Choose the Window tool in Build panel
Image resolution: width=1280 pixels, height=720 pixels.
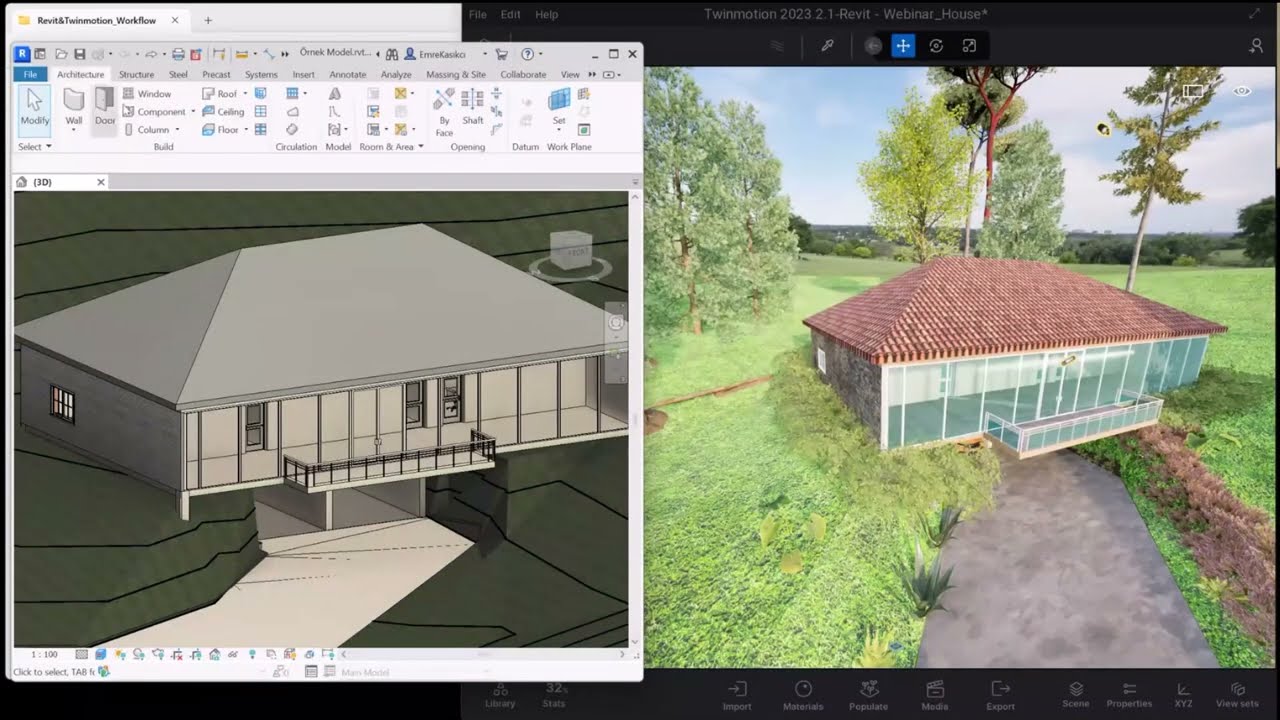[147, 93]
